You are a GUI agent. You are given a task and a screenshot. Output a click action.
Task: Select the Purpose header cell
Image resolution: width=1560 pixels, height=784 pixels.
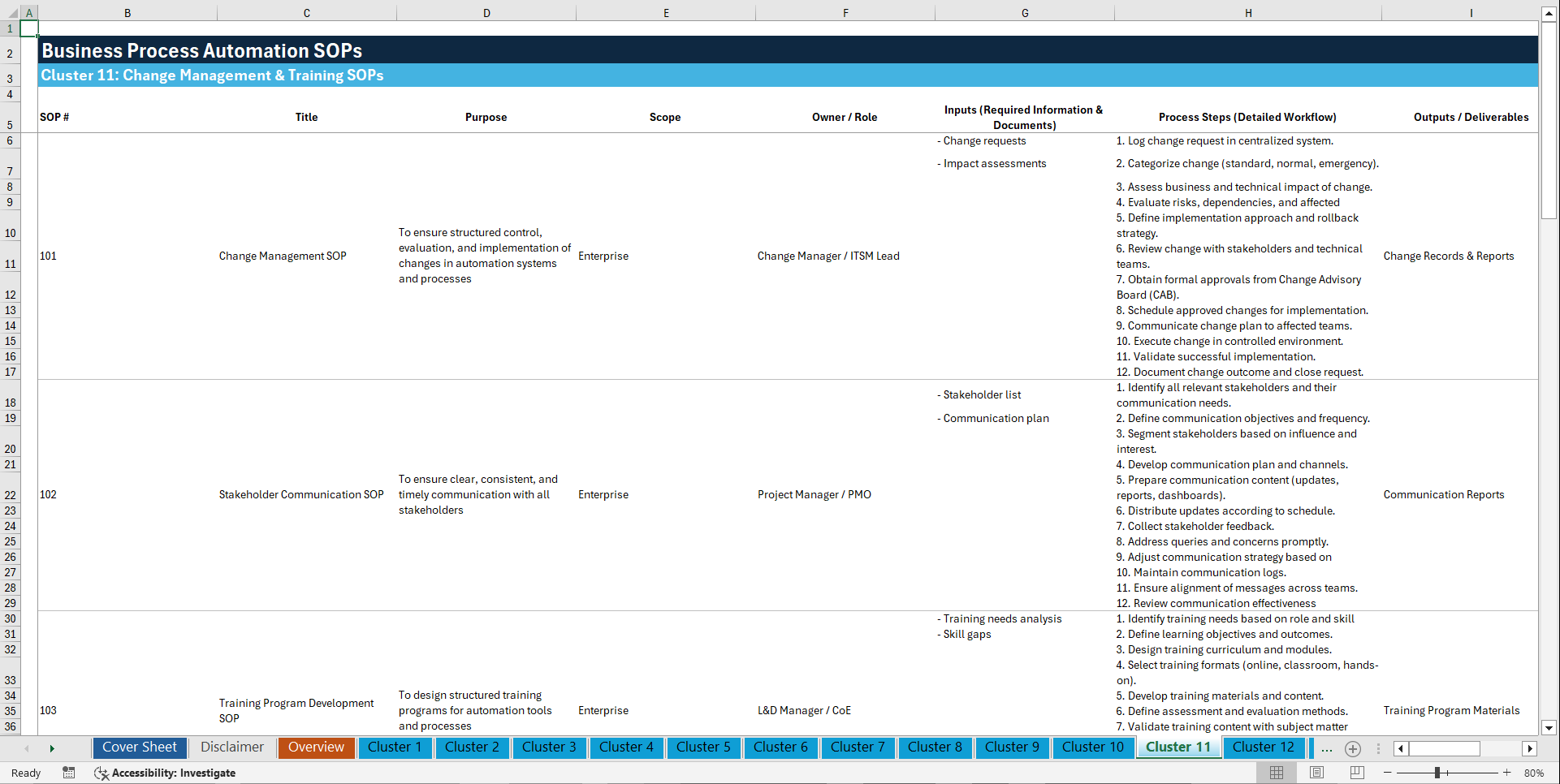tap(486, 117)
